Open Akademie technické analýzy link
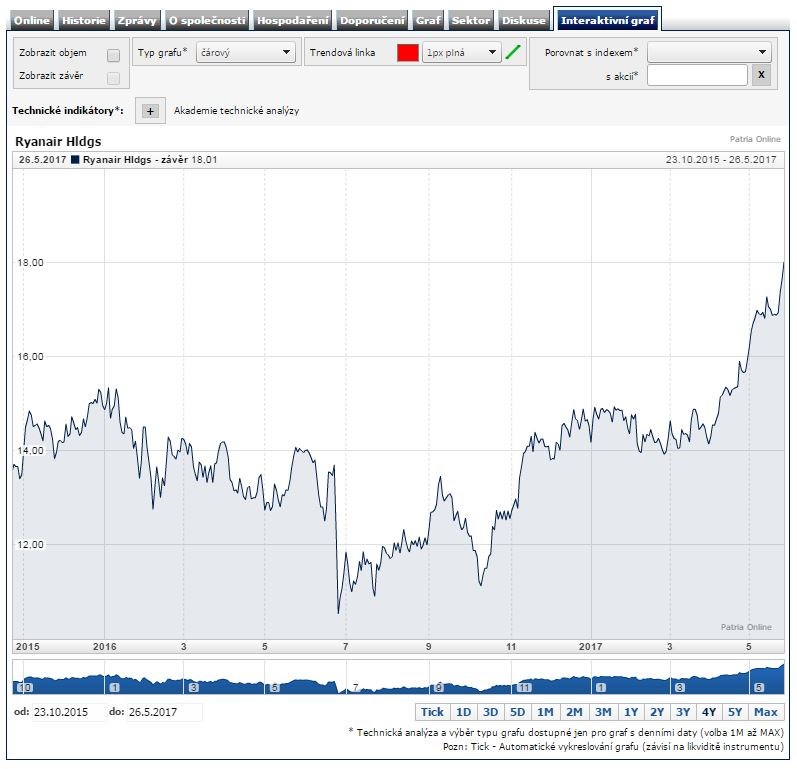 click(236, 111)
